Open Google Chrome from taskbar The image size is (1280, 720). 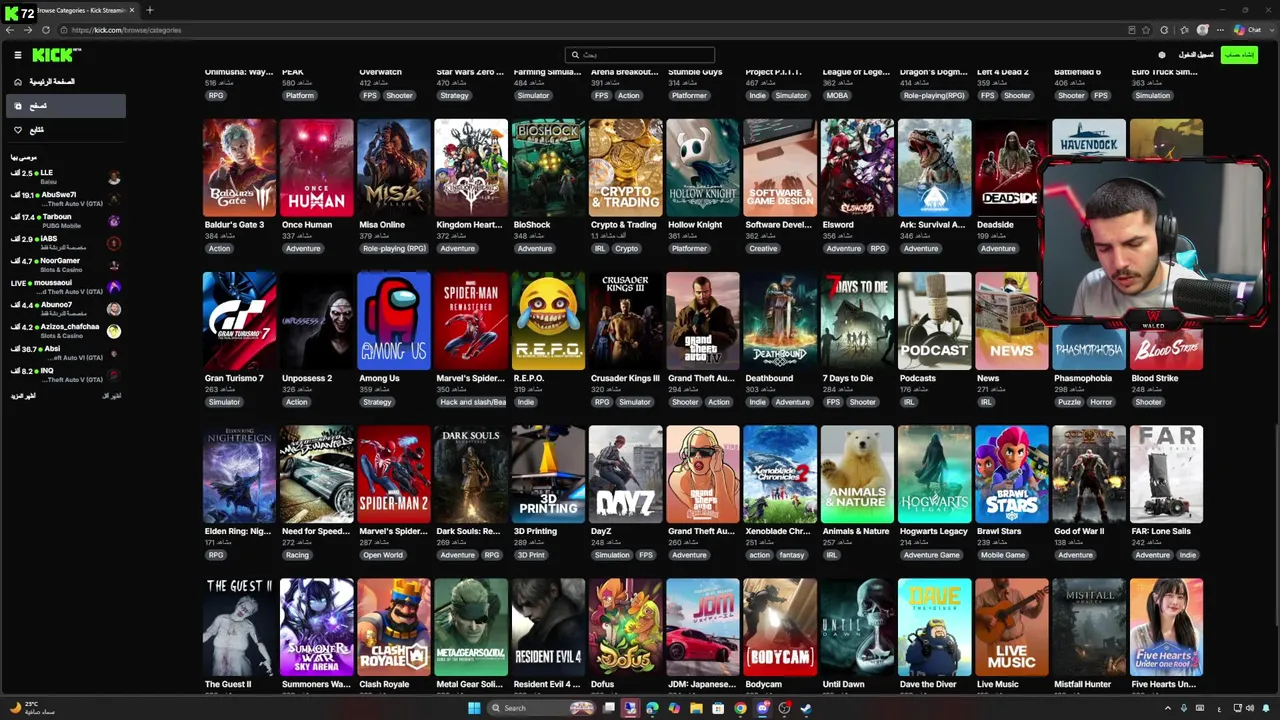click(x=740, y=708)
